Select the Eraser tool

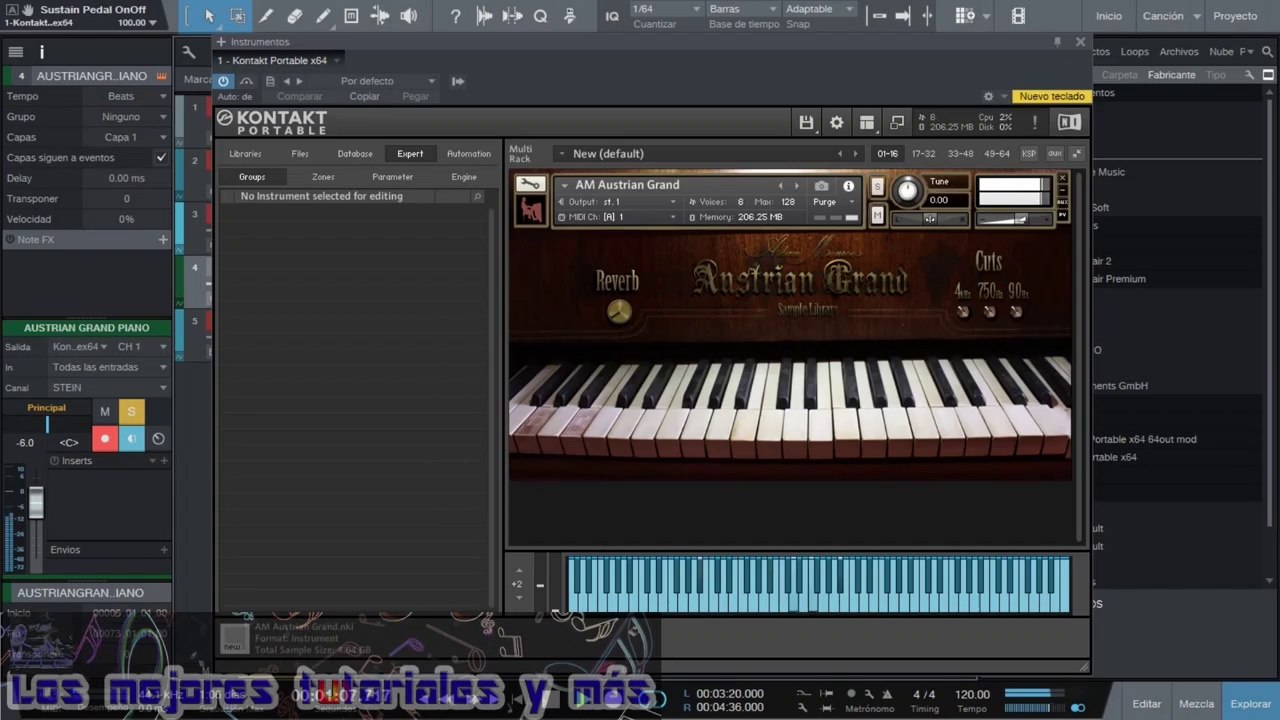click(x=294, y=16)
